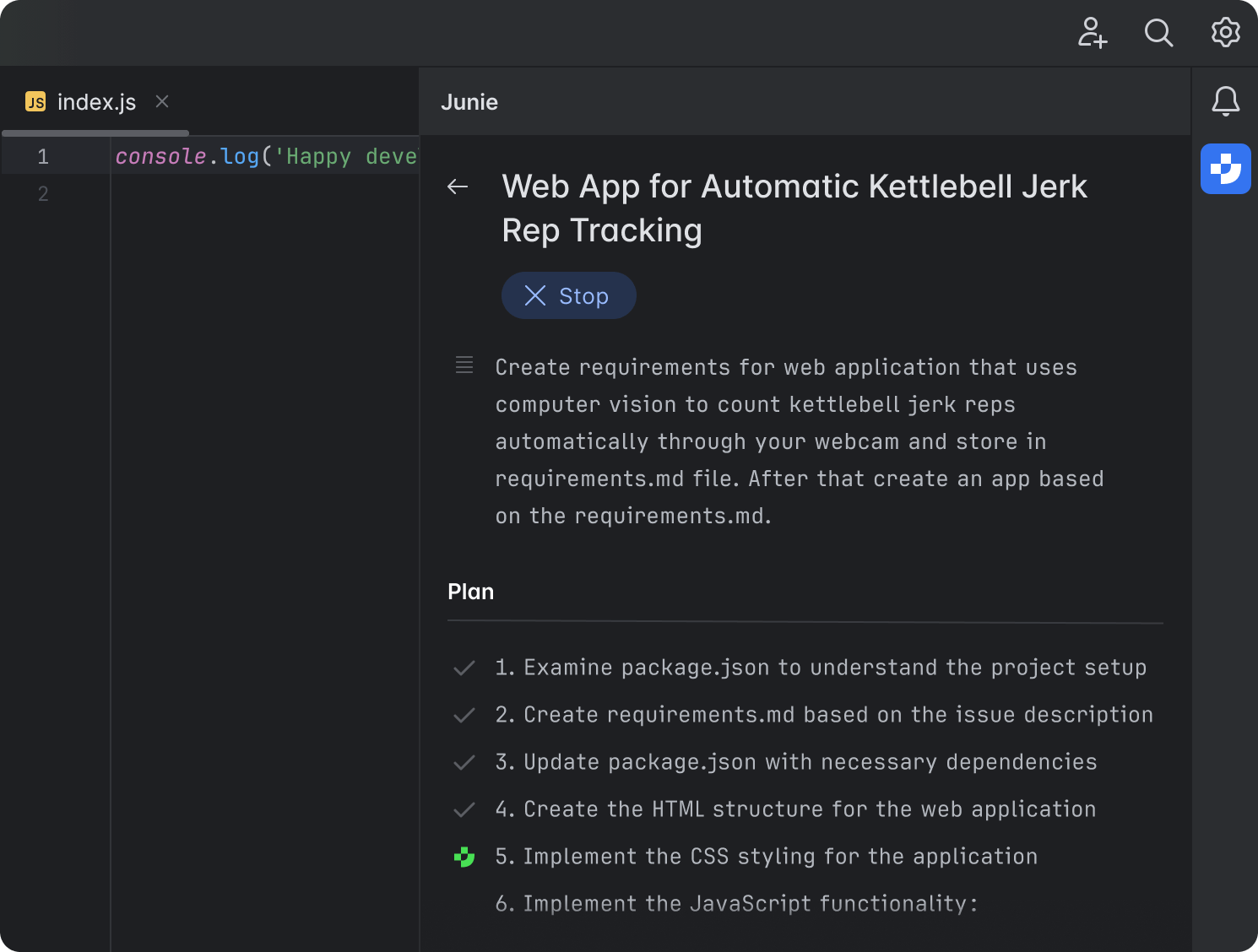
Task: Open the notifications bell
Action: (x=1225, y=101)
